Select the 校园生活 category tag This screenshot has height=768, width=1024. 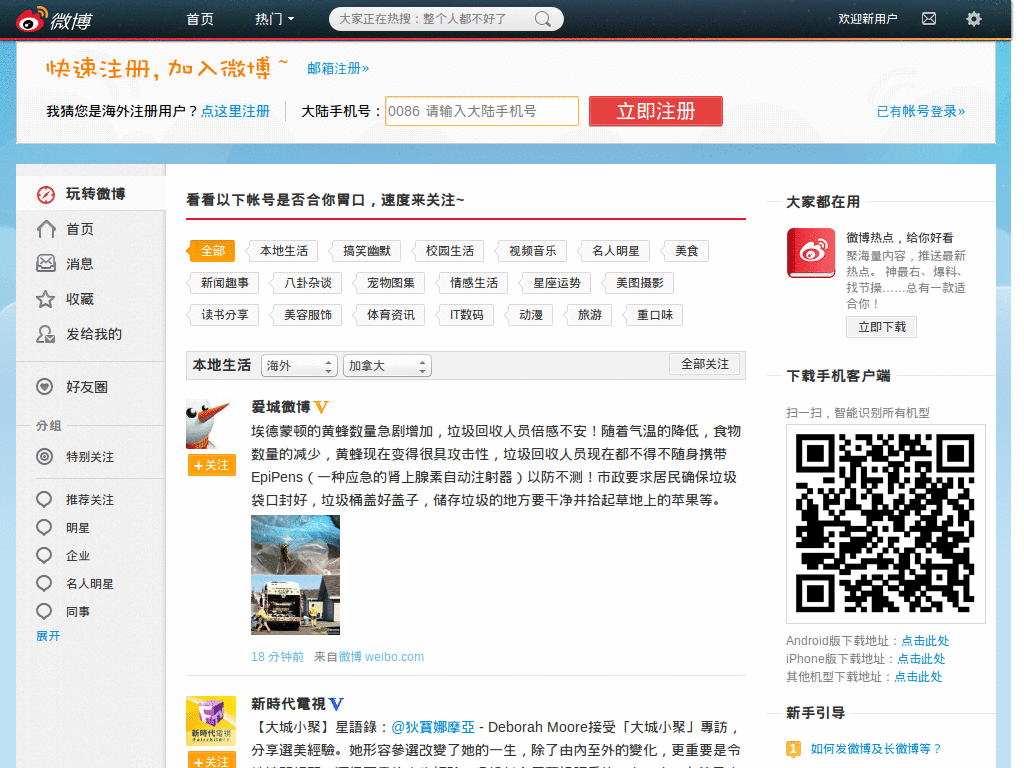(x=449, y=251)
